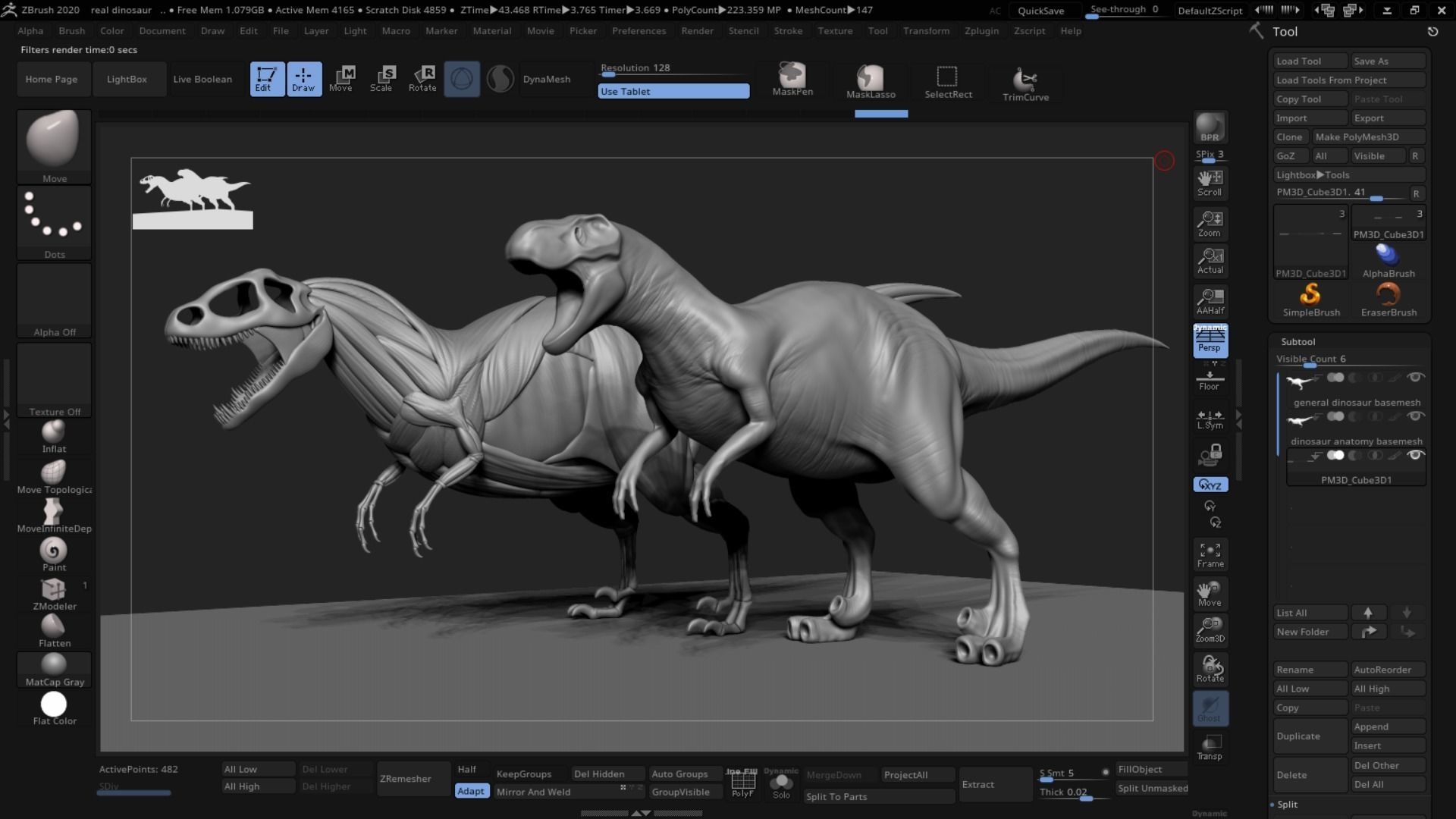
Task: Click the Zoom canvas icon
Action: (1210, 224)
